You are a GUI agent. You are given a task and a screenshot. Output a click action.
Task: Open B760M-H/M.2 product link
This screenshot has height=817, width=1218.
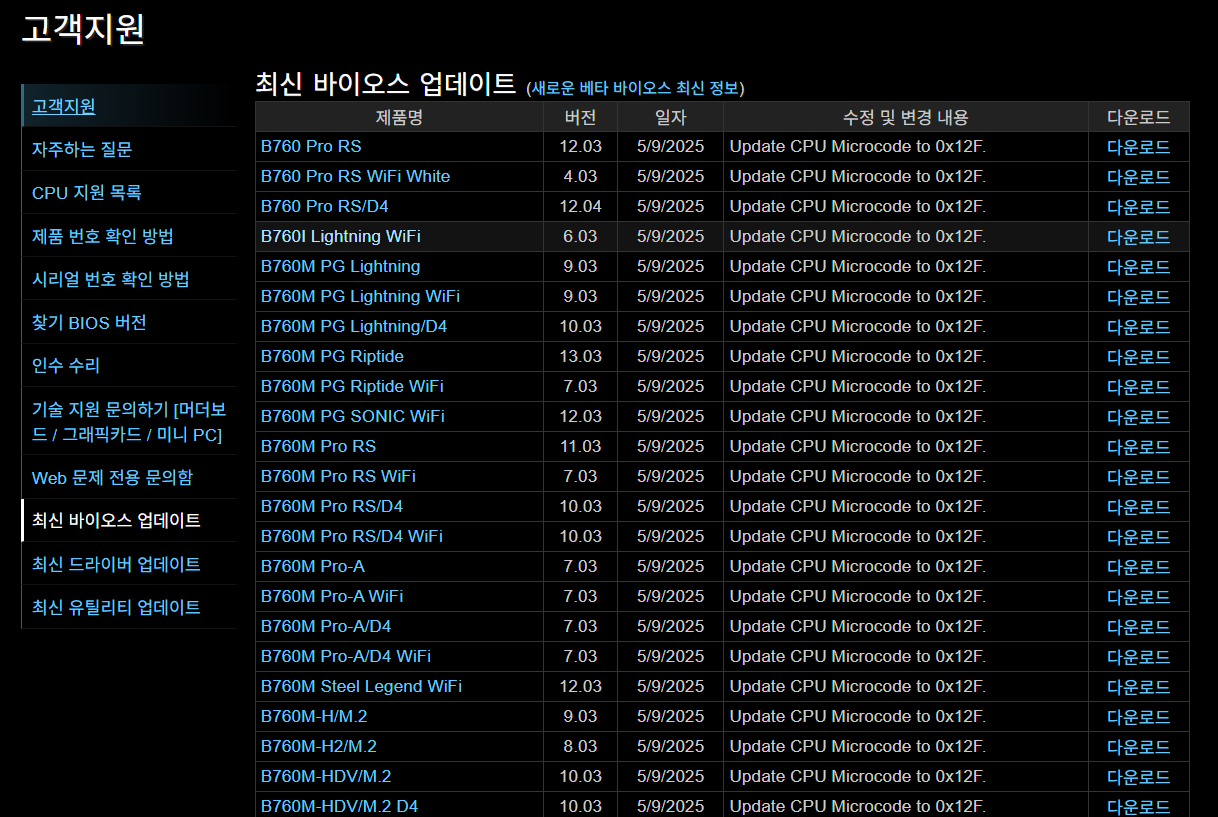tap(314, 716)
